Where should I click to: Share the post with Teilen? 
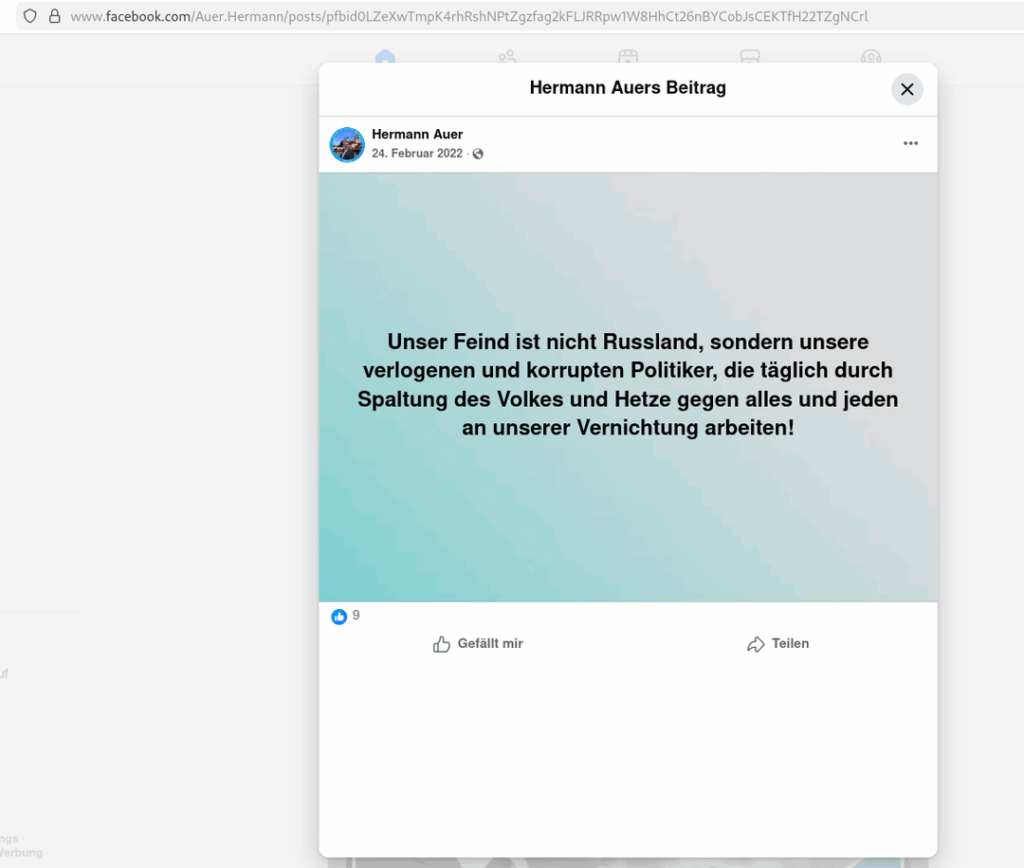coord(777,644)
